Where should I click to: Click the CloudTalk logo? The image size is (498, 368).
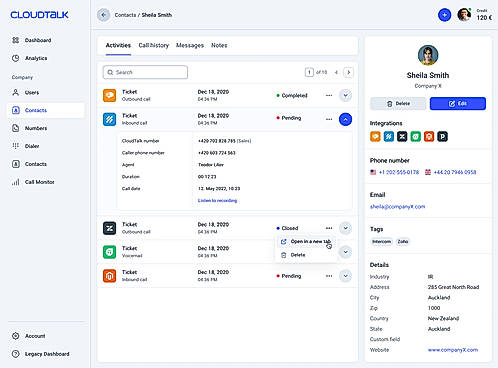pyautogui.click(x=39, y=15)
